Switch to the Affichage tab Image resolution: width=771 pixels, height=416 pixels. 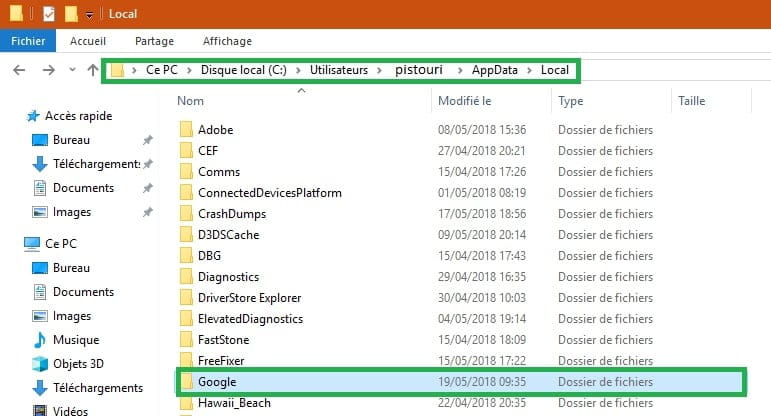(x=227, y=41)
